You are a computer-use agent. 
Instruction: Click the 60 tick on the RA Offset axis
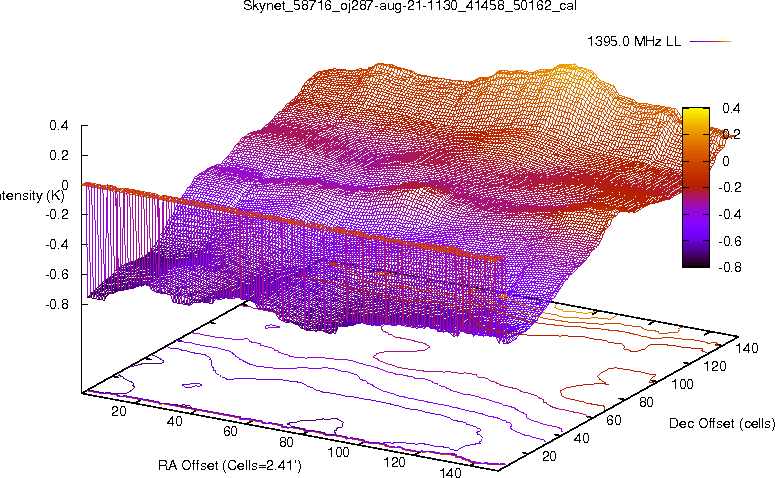[x=230, y=431]
